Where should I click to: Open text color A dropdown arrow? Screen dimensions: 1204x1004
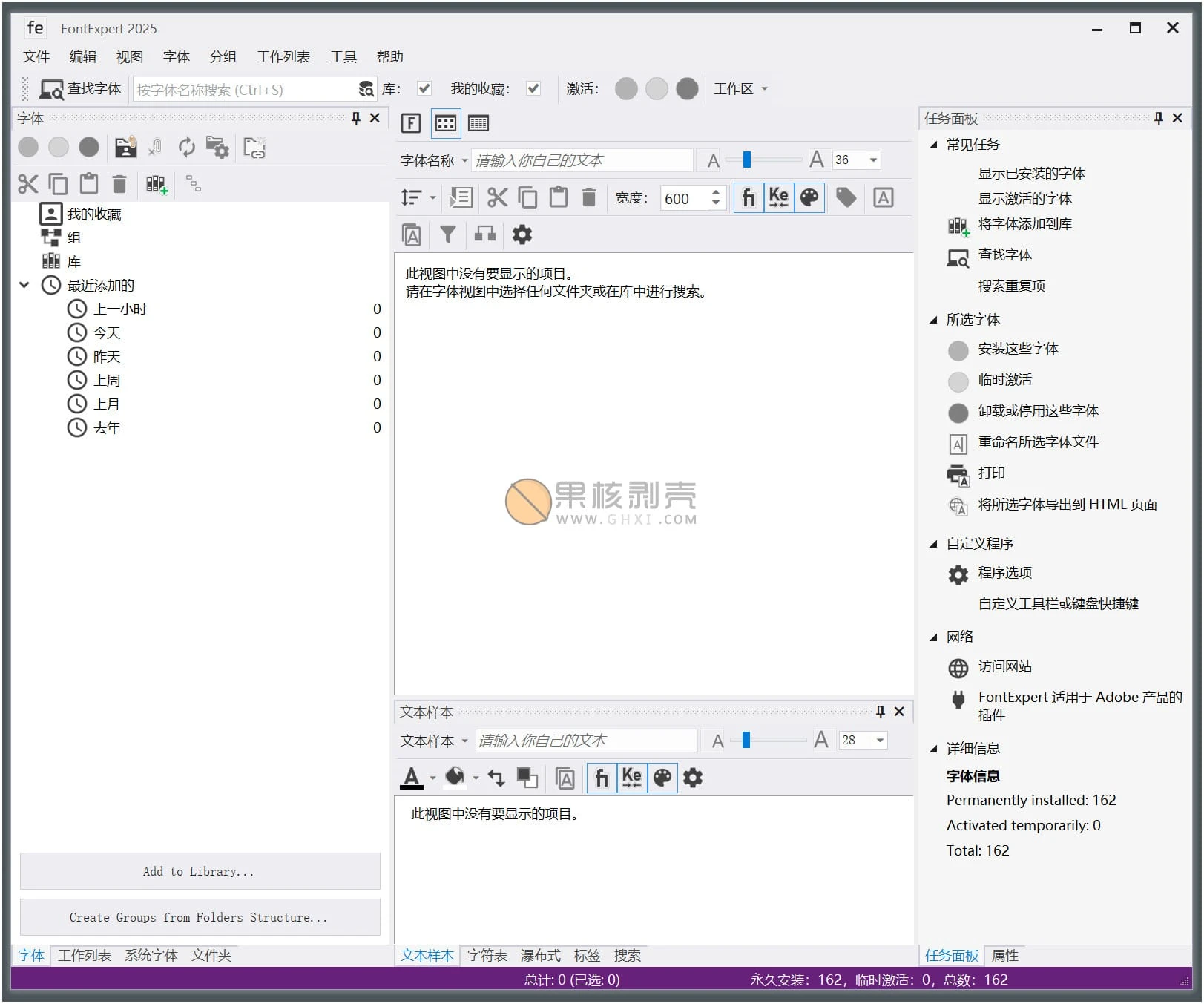(433, 778)
